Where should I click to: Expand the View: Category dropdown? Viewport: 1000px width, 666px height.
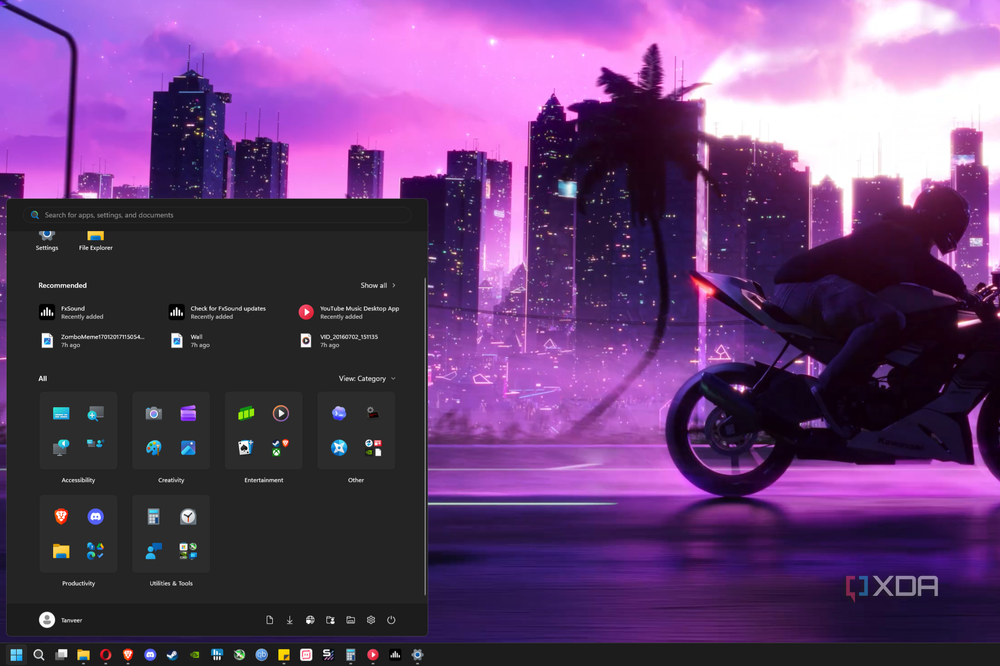pyautogui.click(x=367, y=378)
